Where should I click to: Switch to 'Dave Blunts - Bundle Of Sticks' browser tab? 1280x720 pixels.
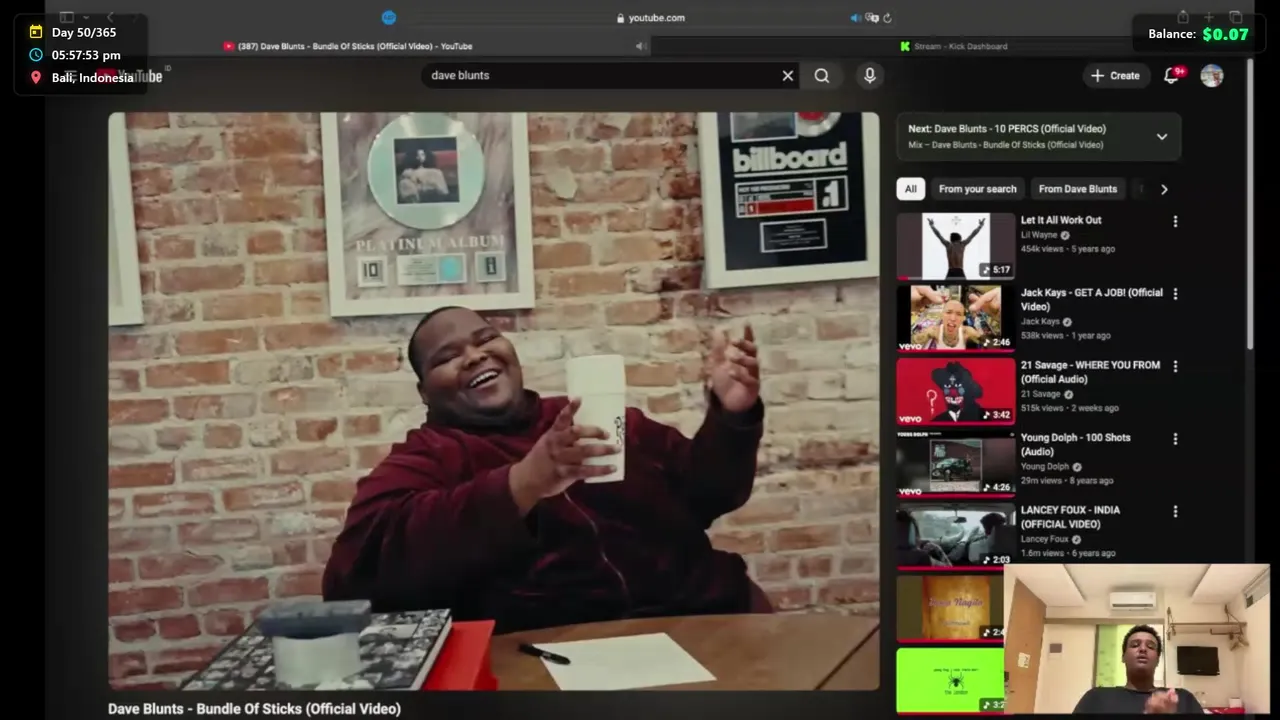point(346,46)
